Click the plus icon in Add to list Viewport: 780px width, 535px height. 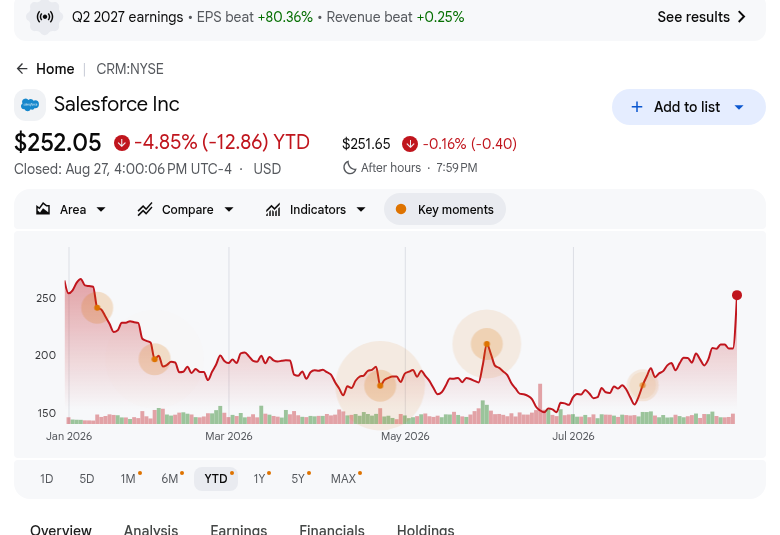[637, 107]
